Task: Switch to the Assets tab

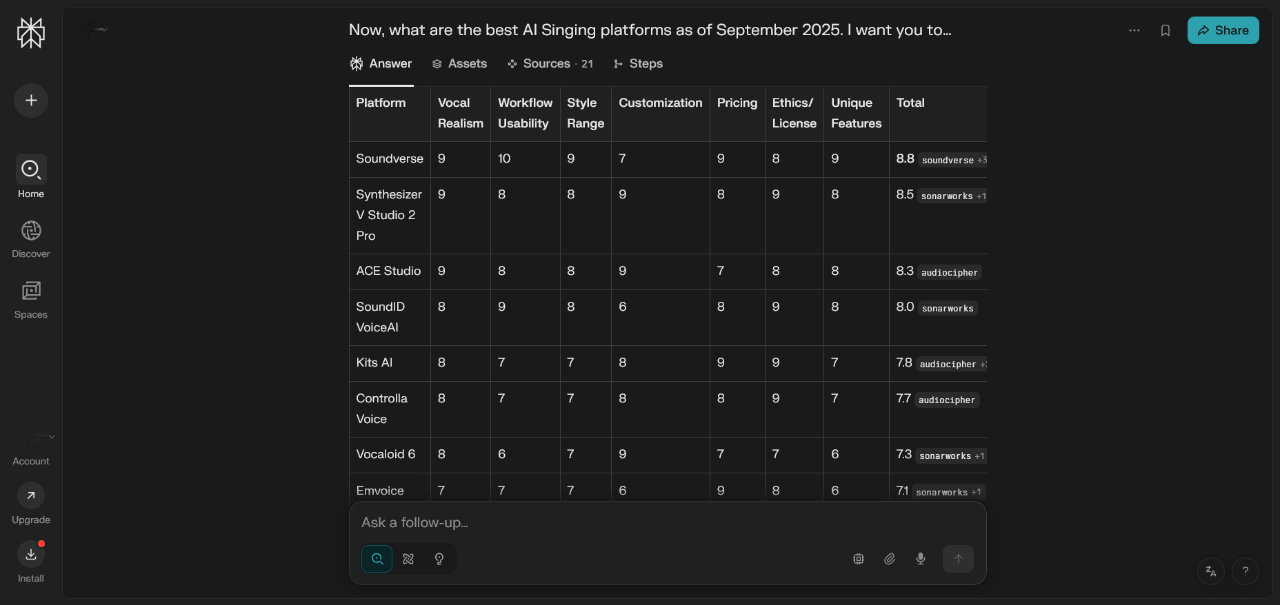Action: point(459,63)
